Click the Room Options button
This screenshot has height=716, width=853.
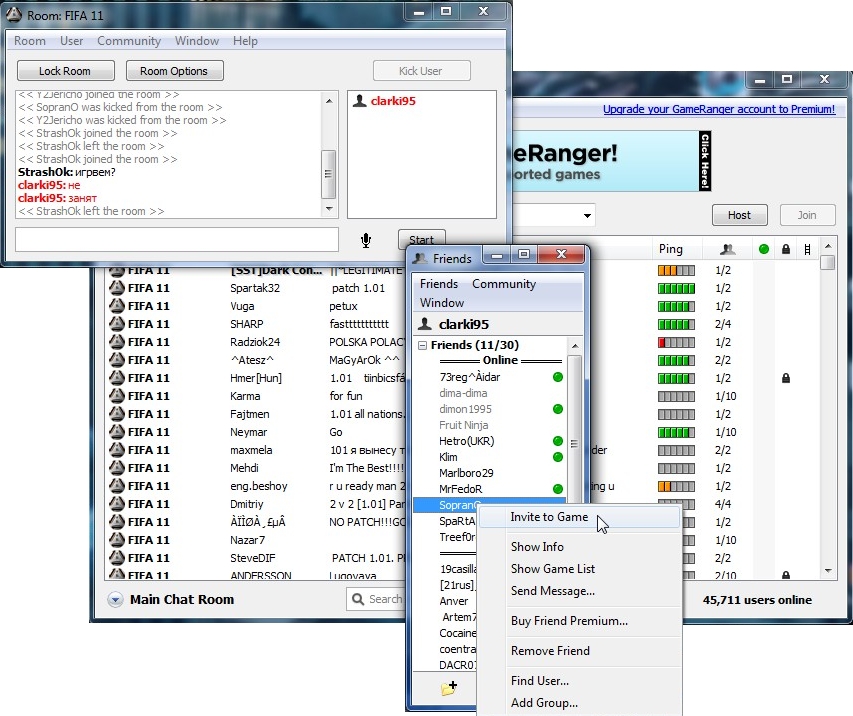coord(175,71)
